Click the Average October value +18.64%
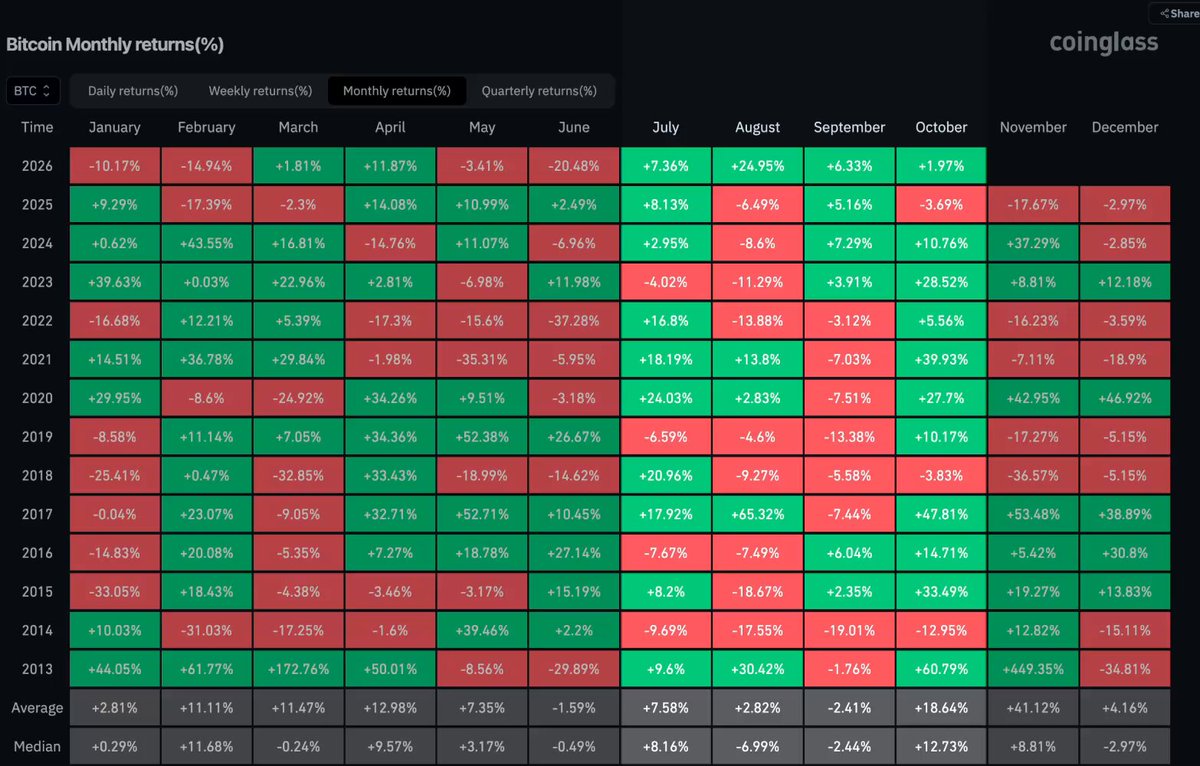The width and height of the screenshot is (1200, 766). click(941, 708)
